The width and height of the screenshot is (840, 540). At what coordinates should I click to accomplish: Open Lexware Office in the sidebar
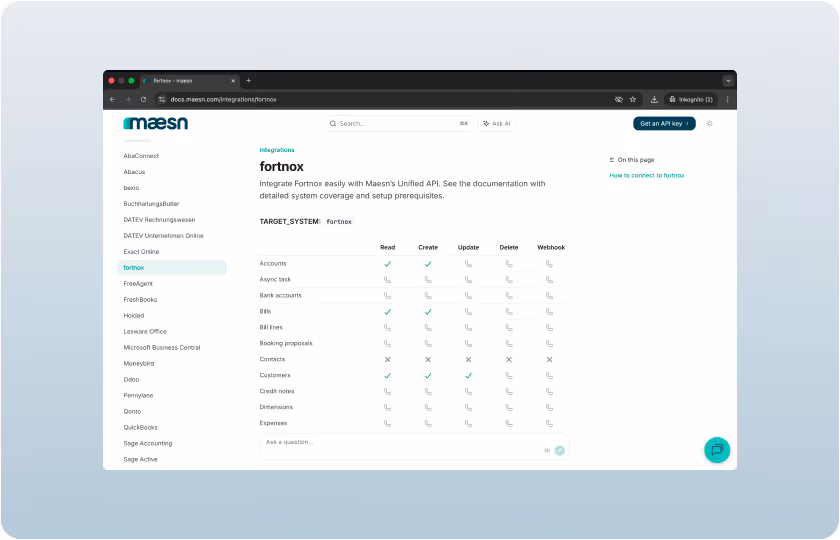(x=145, y=332)
